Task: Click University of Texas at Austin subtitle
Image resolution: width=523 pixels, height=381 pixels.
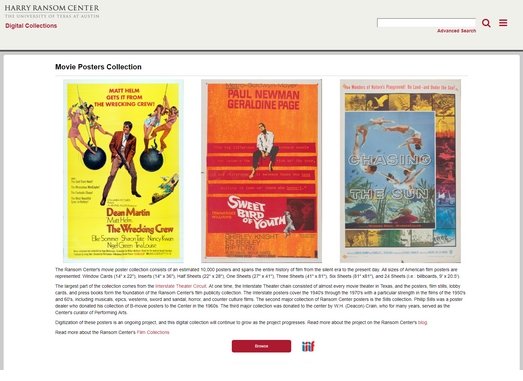Action: tap(52, 16)
